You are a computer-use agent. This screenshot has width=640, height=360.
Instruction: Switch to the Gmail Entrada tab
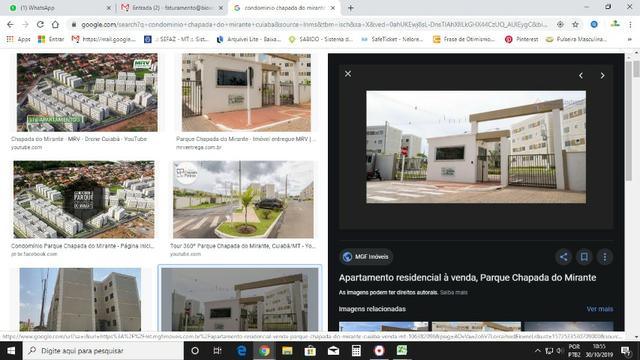tap(171, 8)
